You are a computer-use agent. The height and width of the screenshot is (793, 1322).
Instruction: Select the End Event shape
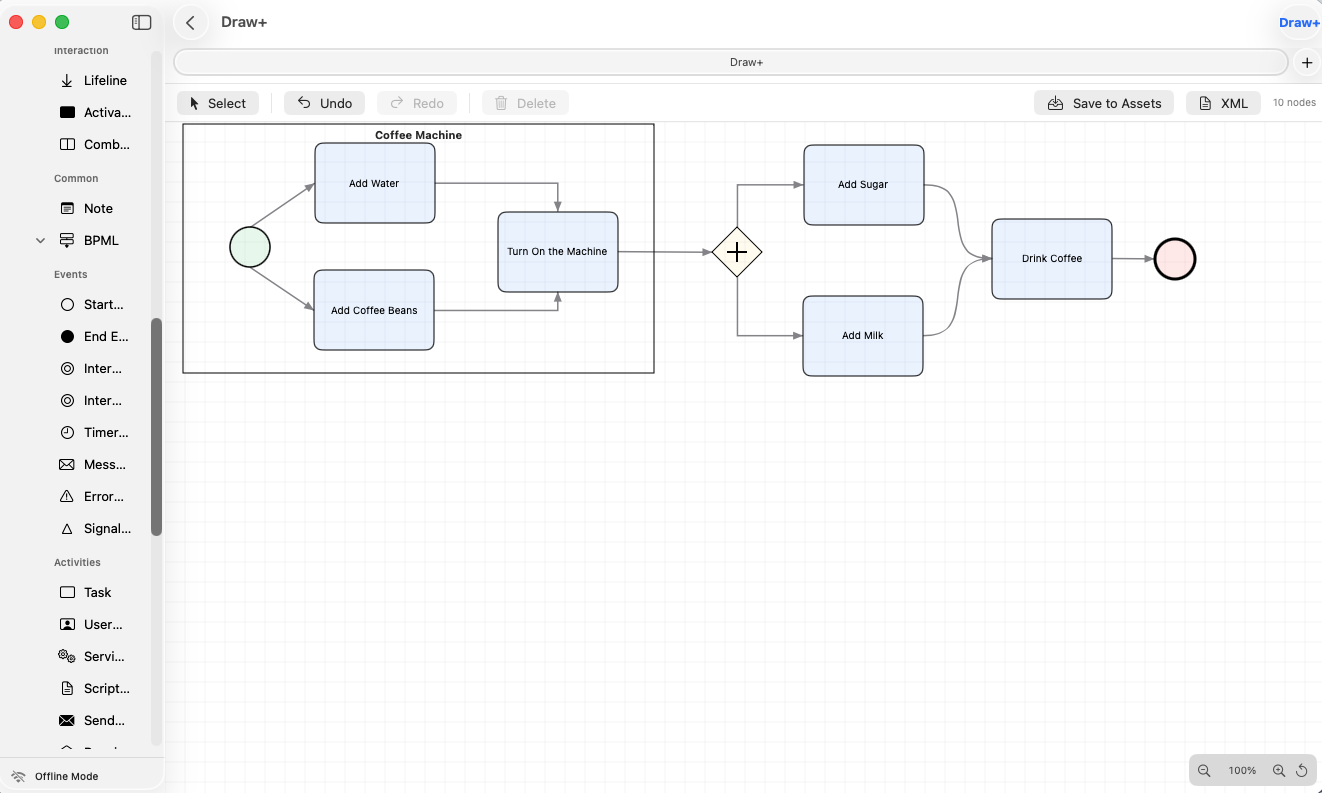(94, 336)
